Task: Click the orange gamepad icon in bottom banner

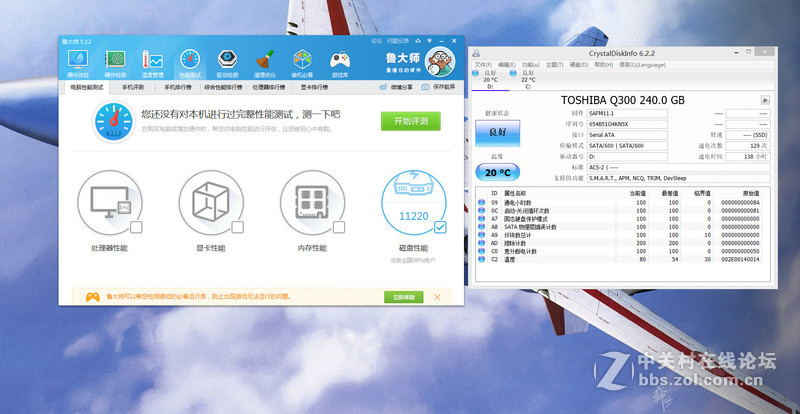Action: click(x=92, y=297)
